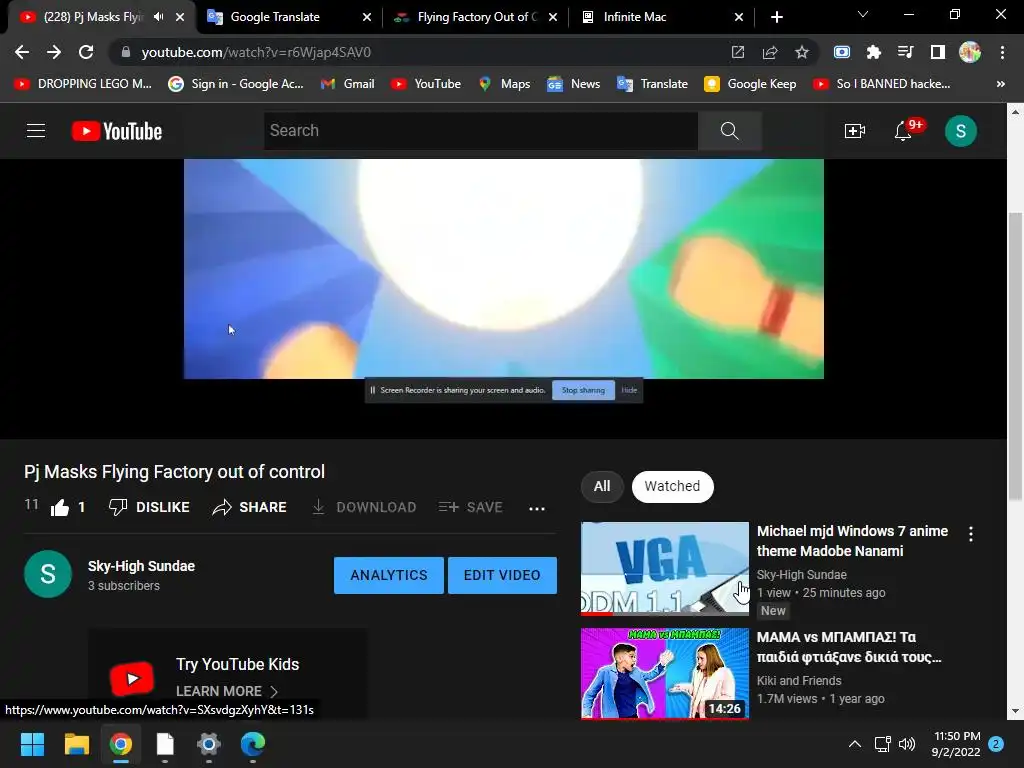This screenshot has width=1024, height=768.
Task: Click the YouTube logo to go home
Action: 117,131
